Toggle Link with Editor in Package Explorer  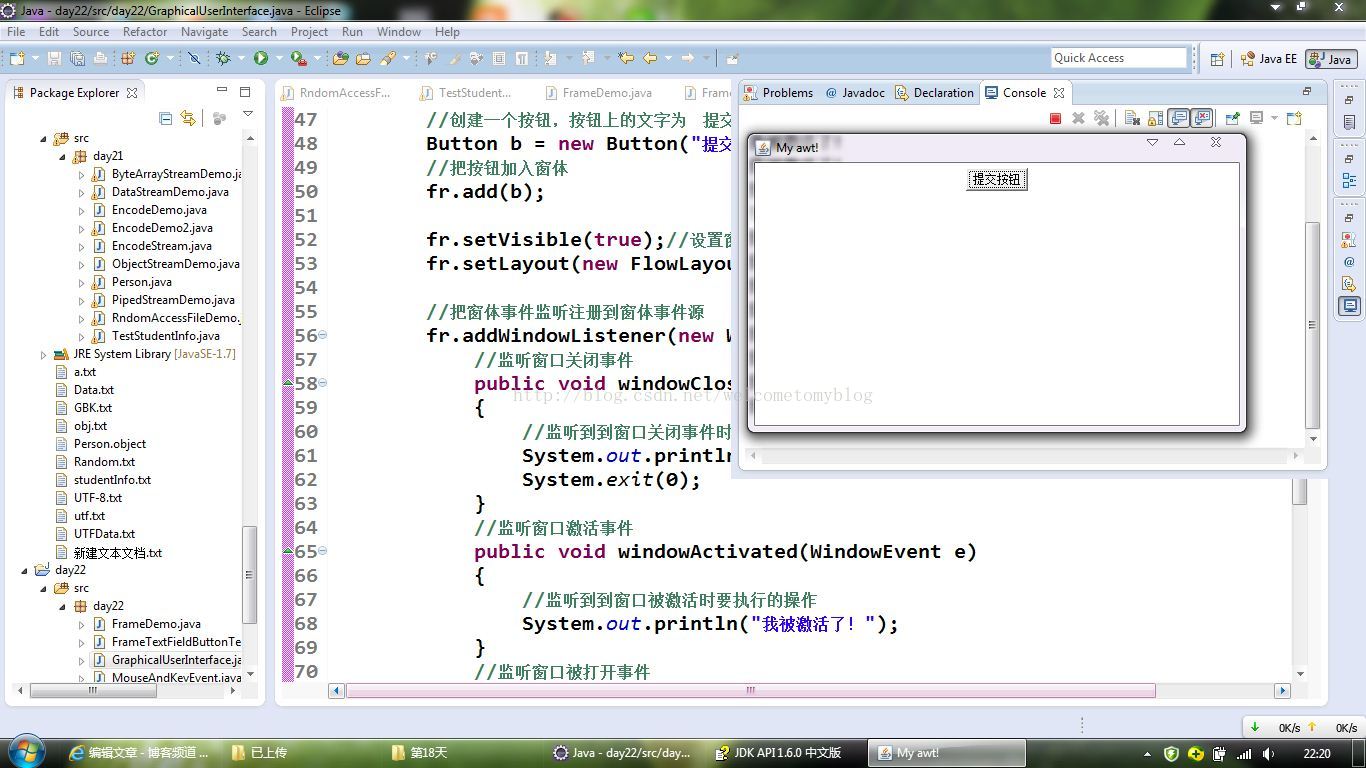[x=188, y=118]
